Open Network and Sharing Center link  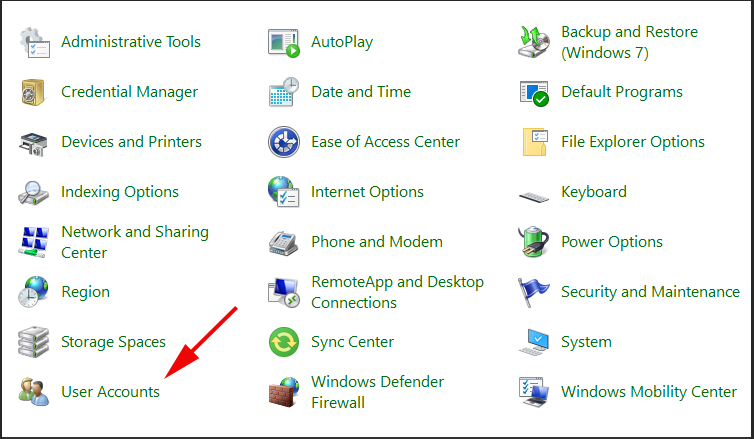[x=135, y=242]
